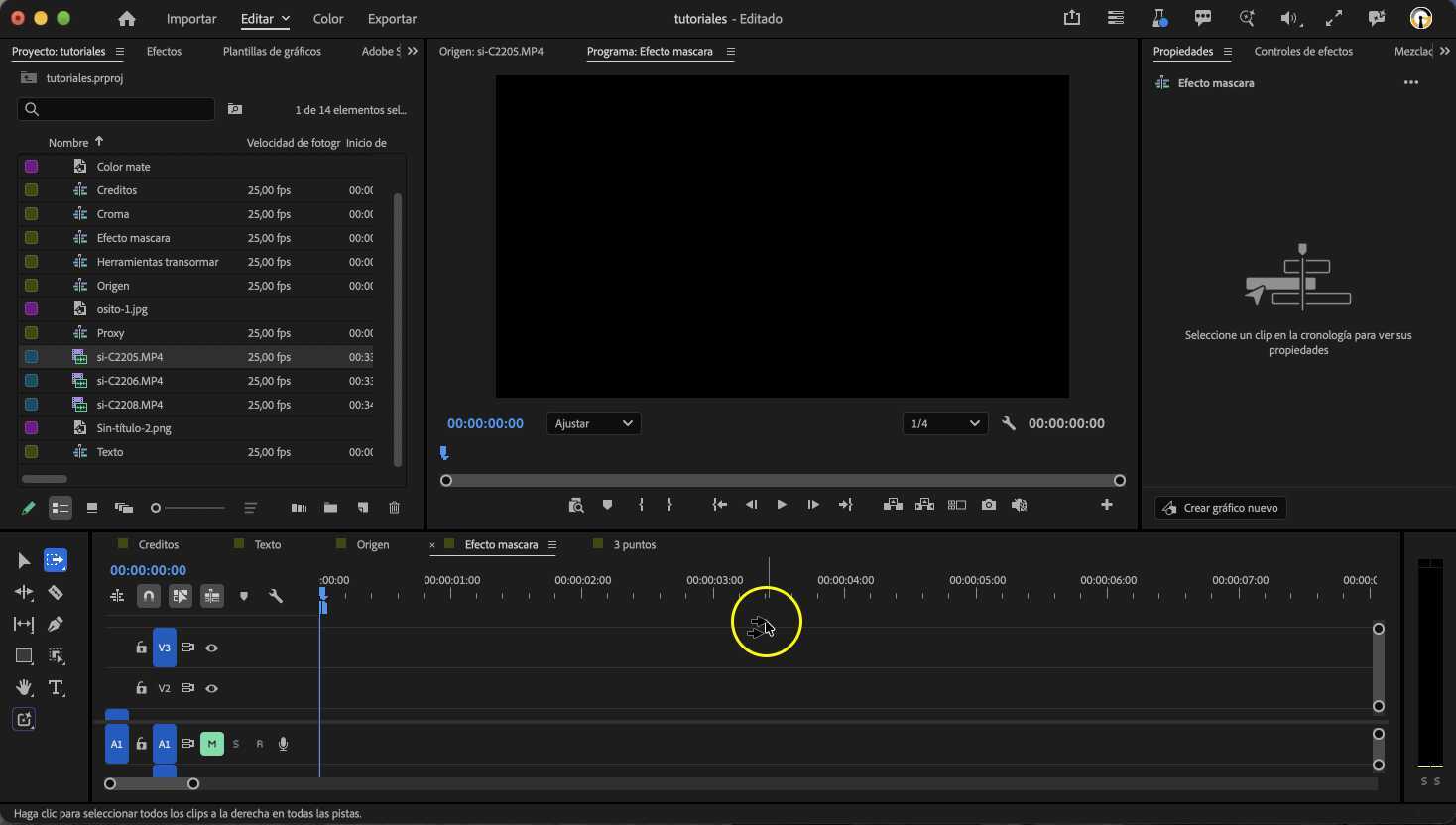The image size is (1456, 825).
Task: Switch Project panel to list view
Action: (61, 508)
